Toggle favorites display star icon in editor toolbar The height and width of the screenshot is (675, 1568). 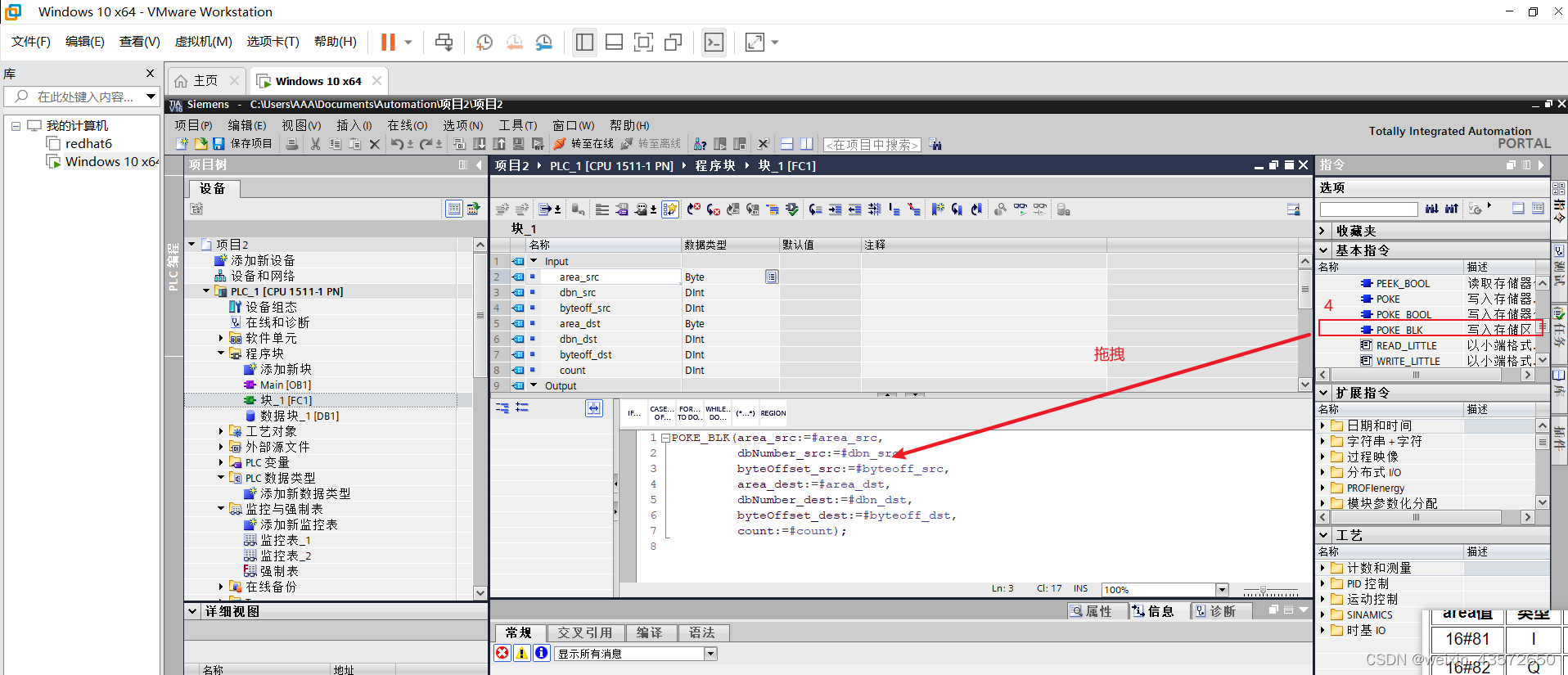[670, 209]
